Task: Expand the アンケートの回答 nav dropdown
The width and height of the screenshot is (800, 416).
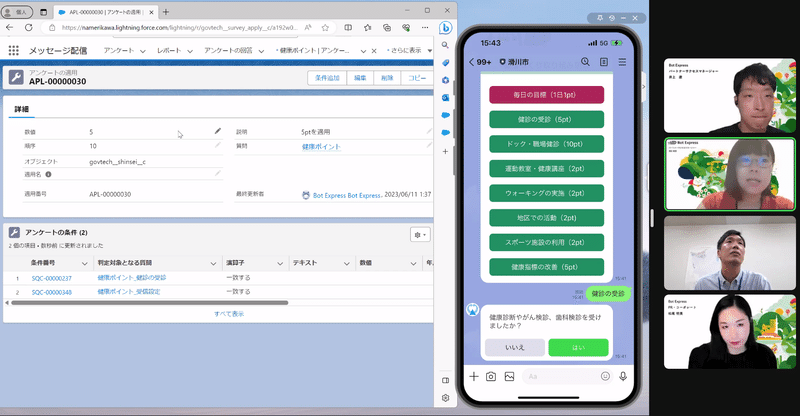Action: 261,51
